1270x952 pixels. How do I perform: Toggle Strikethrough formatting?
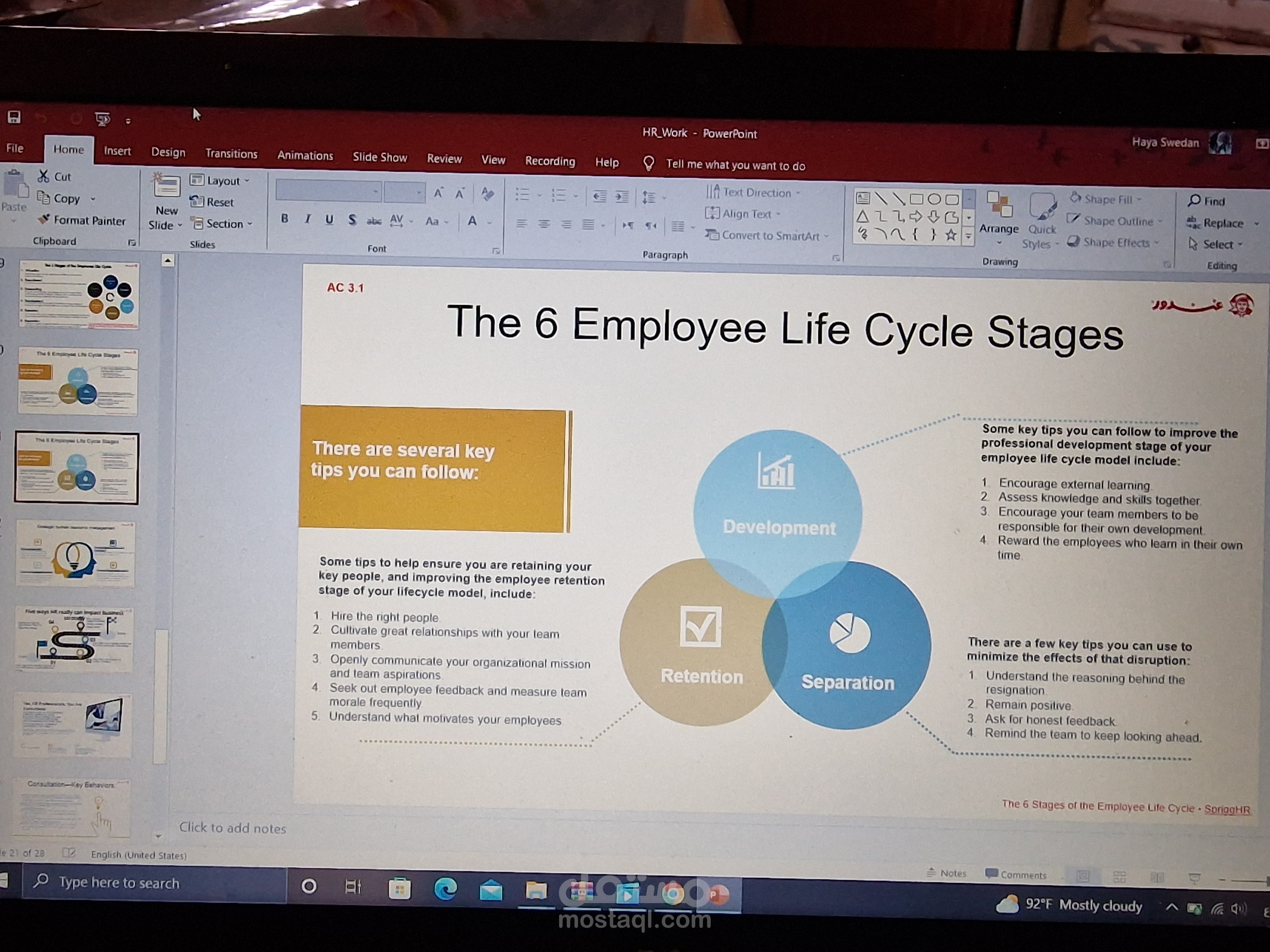click(374, 221)
